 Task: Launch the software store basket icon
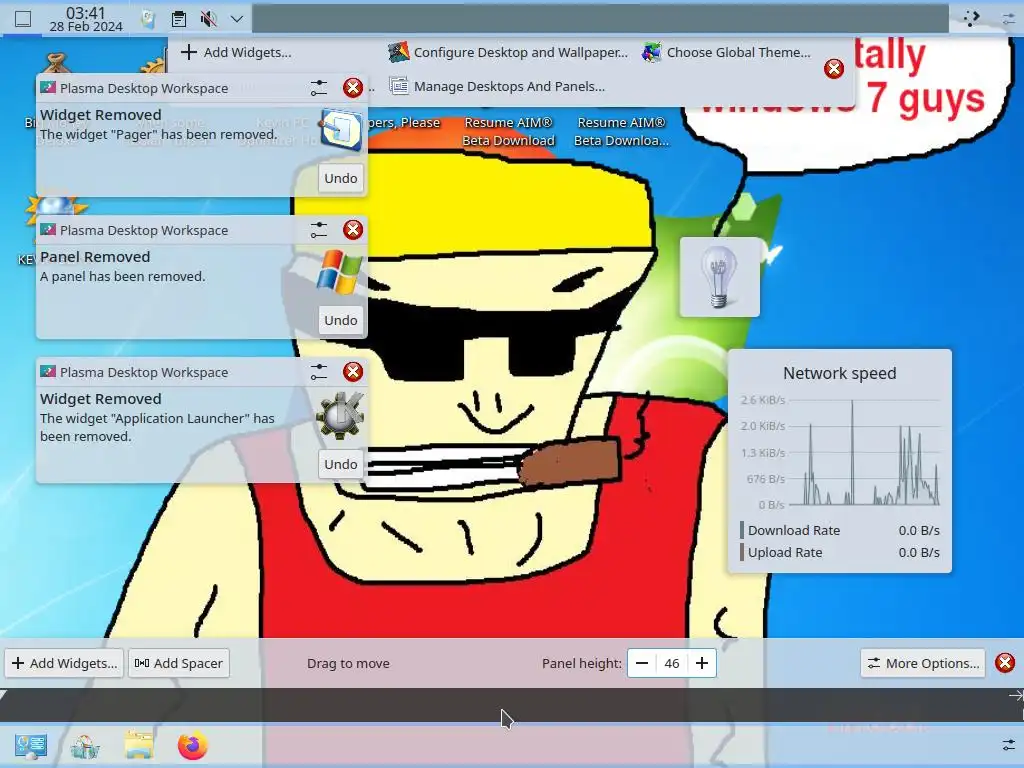[86, 746]
